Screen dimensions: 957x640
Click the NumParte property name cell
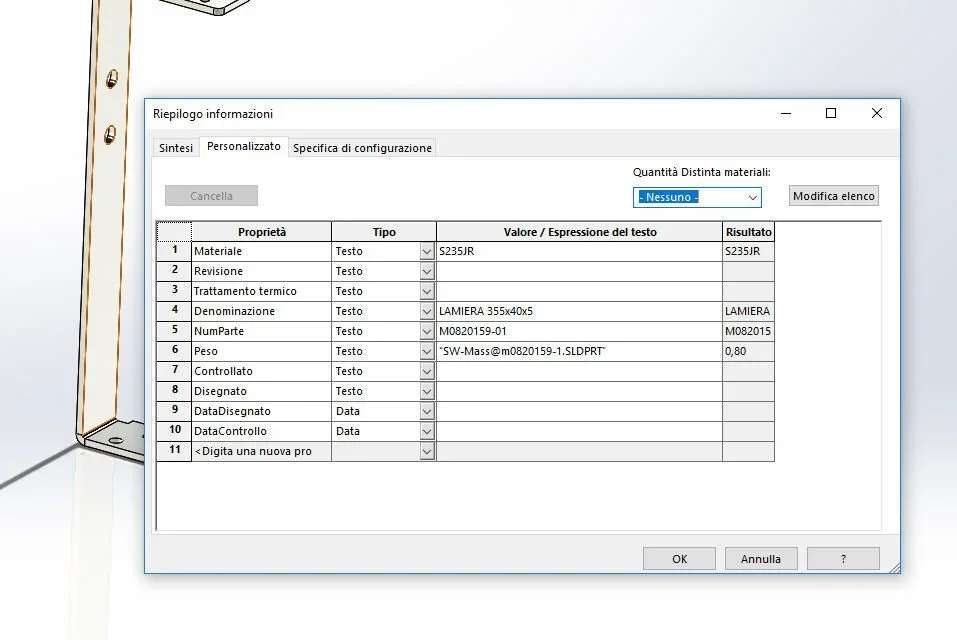pos(261,331)
